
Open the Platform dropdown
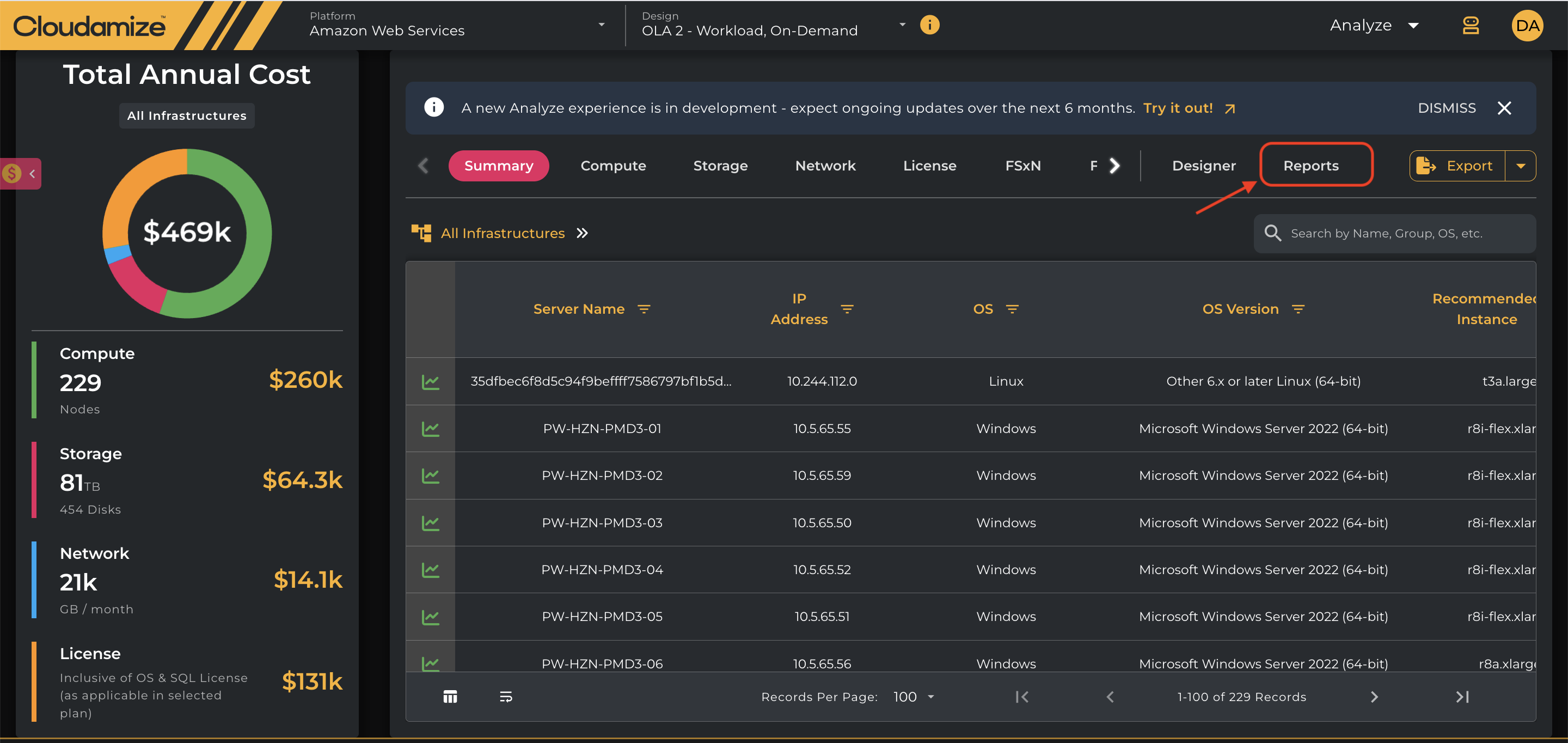[457, 25]
